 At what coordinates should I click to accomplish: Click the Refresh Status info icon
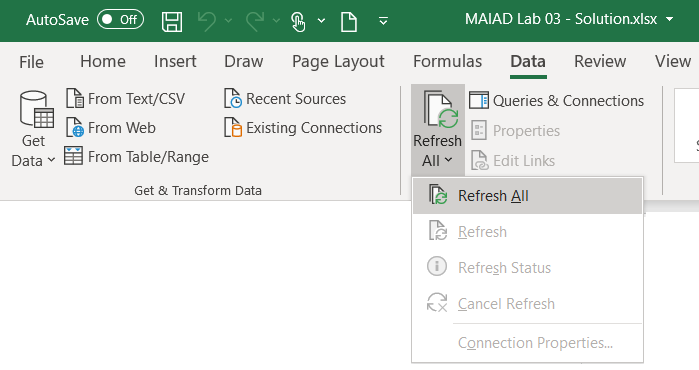[x=437, y=266]
